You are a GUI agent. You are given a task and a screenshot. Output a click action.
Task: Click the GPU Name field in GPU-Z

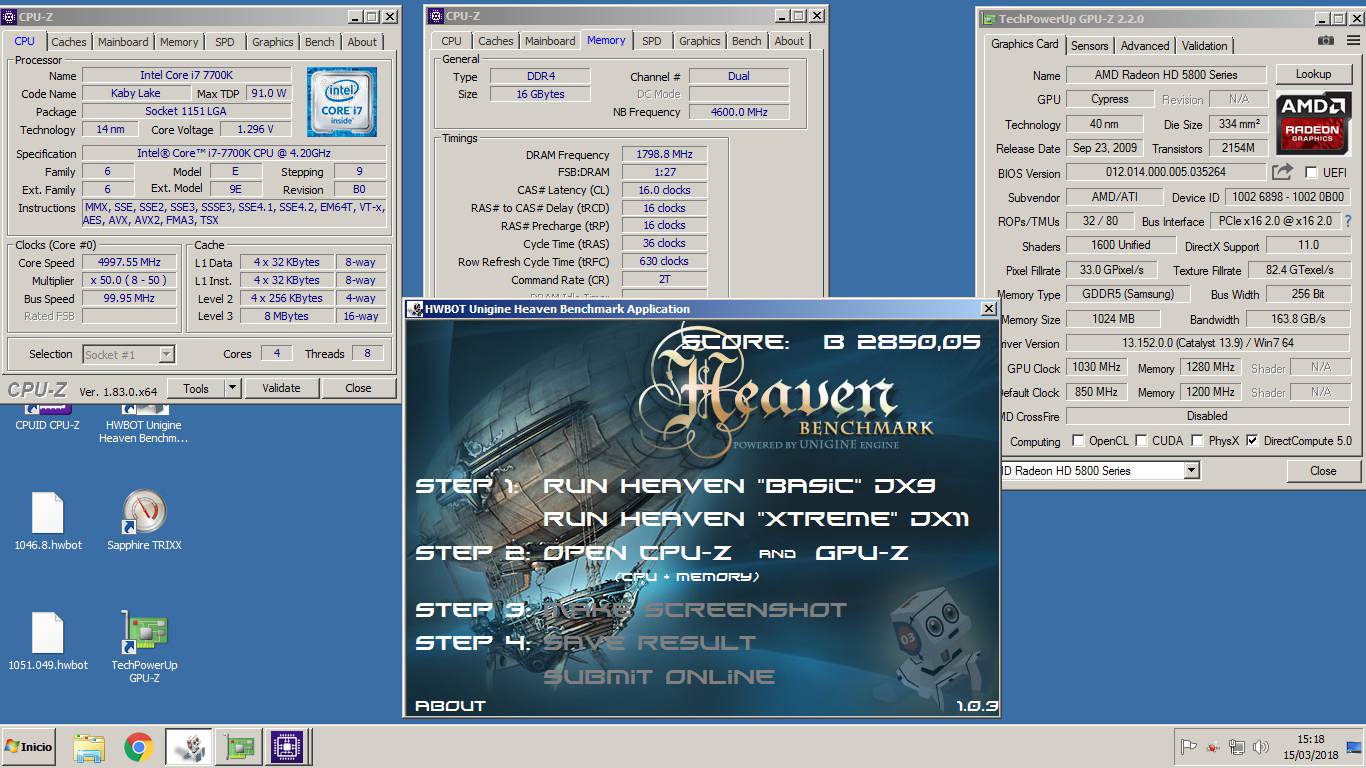pos(1167,75)
